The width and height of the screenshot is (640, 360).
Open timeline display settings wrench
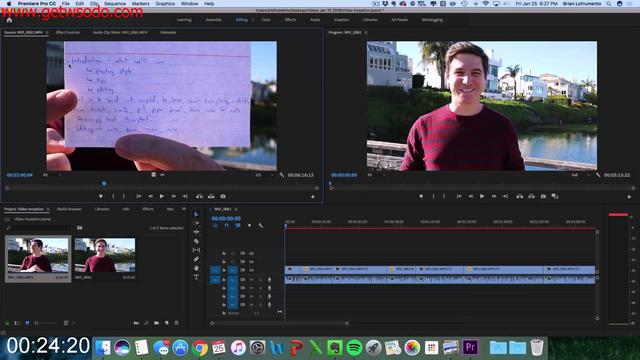tap(260, 225)
